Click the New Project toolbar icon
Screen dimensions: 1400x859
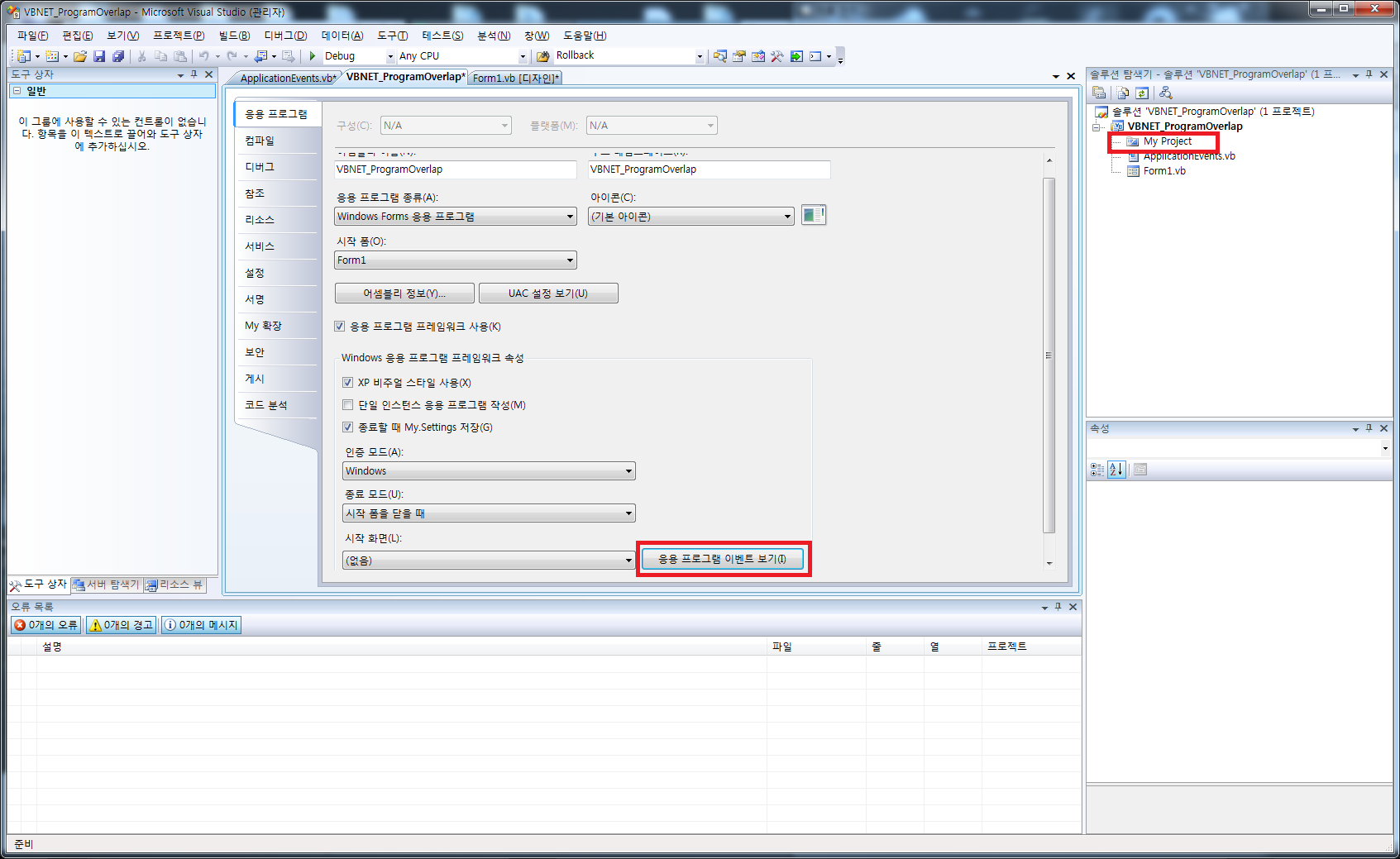click(24, 56)
